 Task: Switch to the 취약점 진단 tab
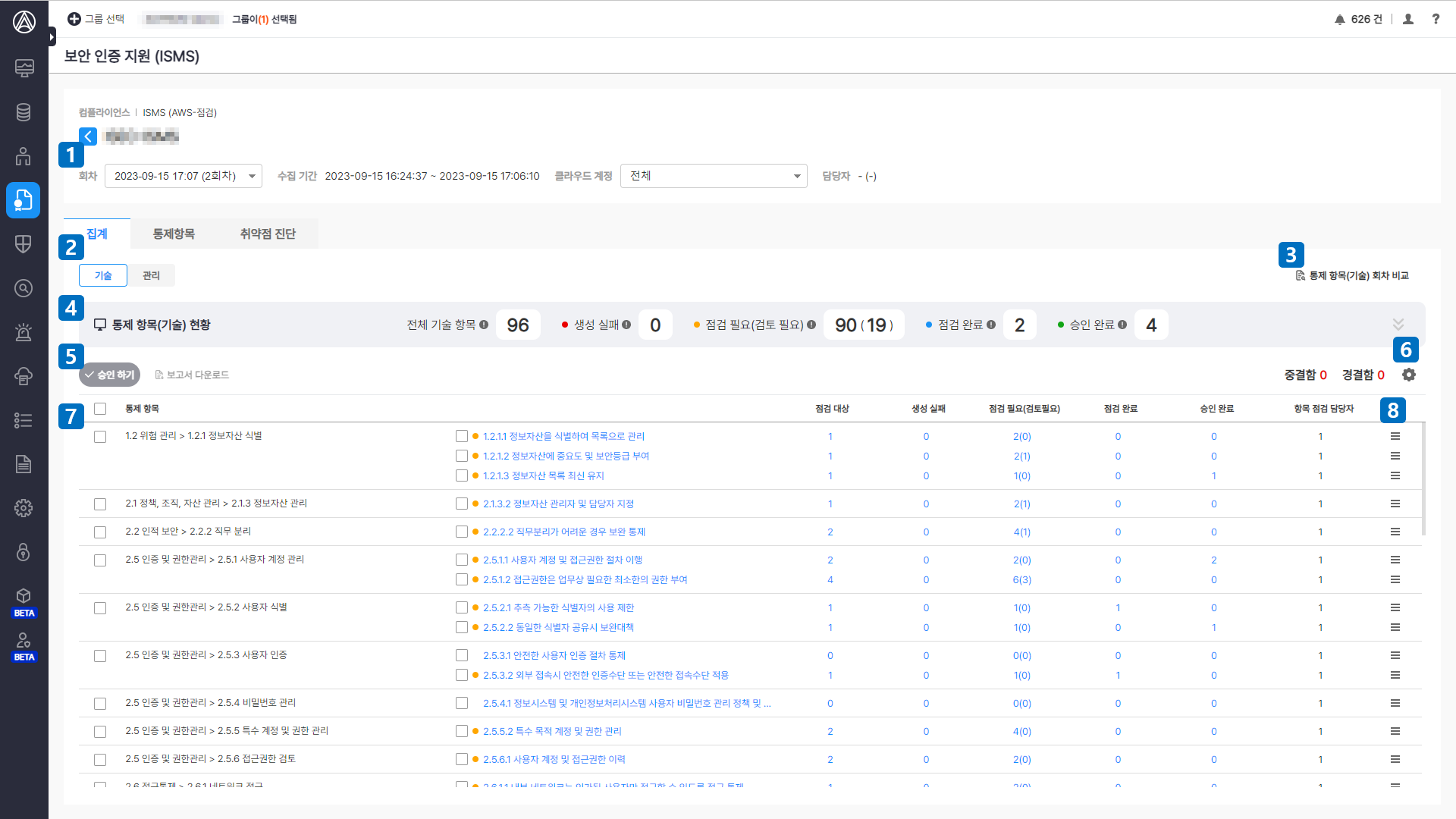(x=268, y=234)
